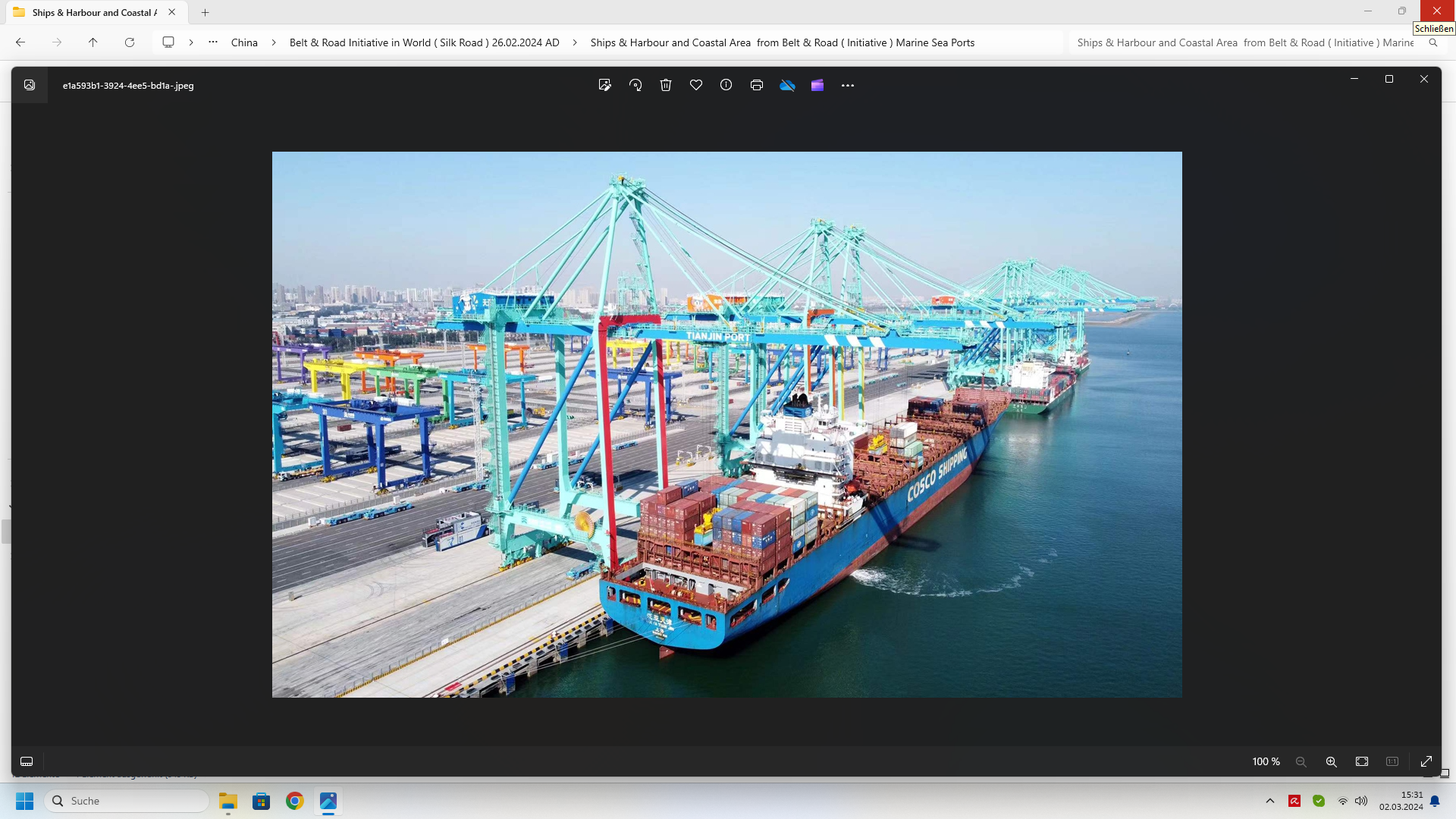Select the Ships & Harbour Explorer tab
This screenshot has width=1456, height=819.
click(94, 13)
